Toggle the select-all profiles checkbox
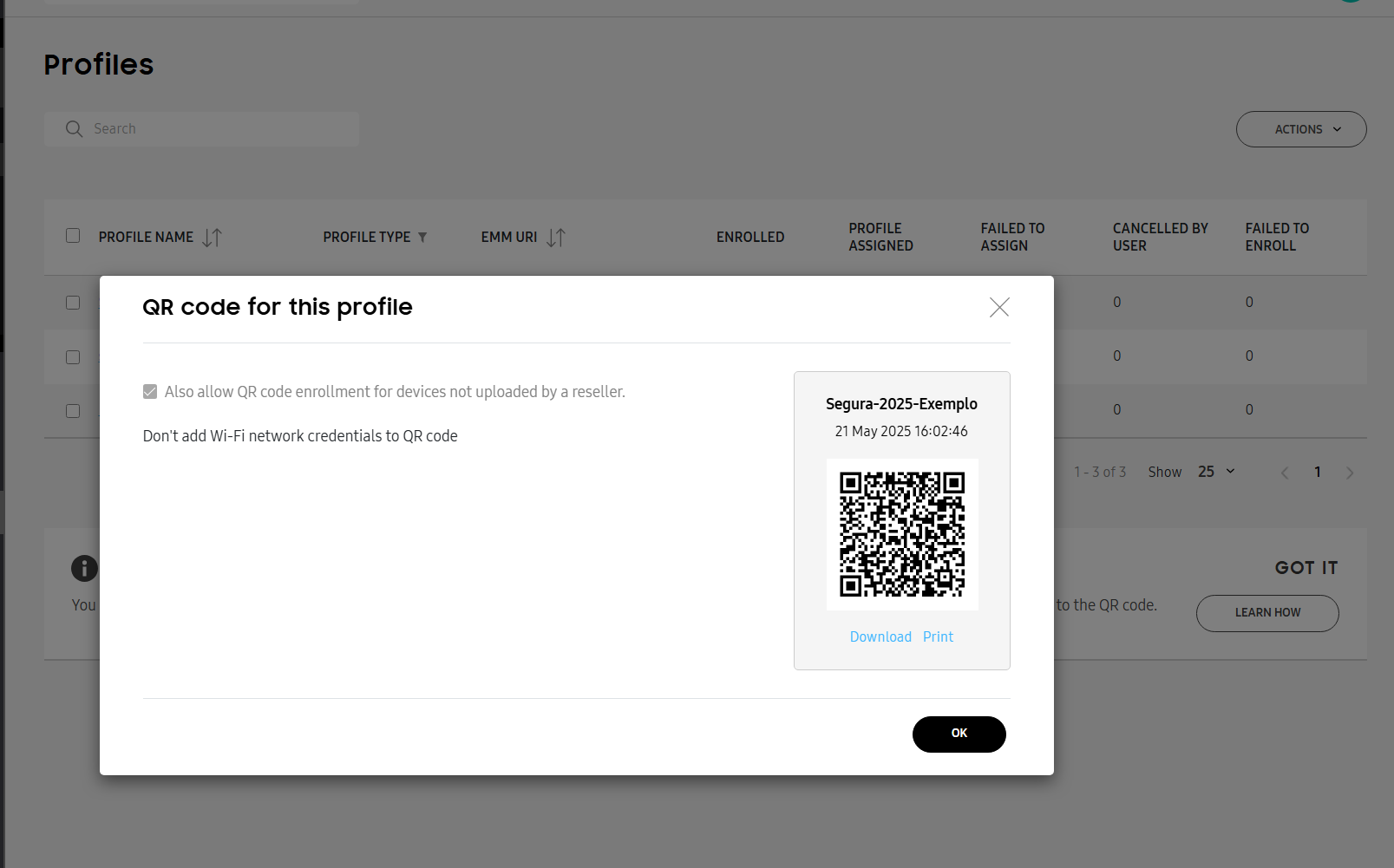The image size is (1394, 868). pos(73,236)
